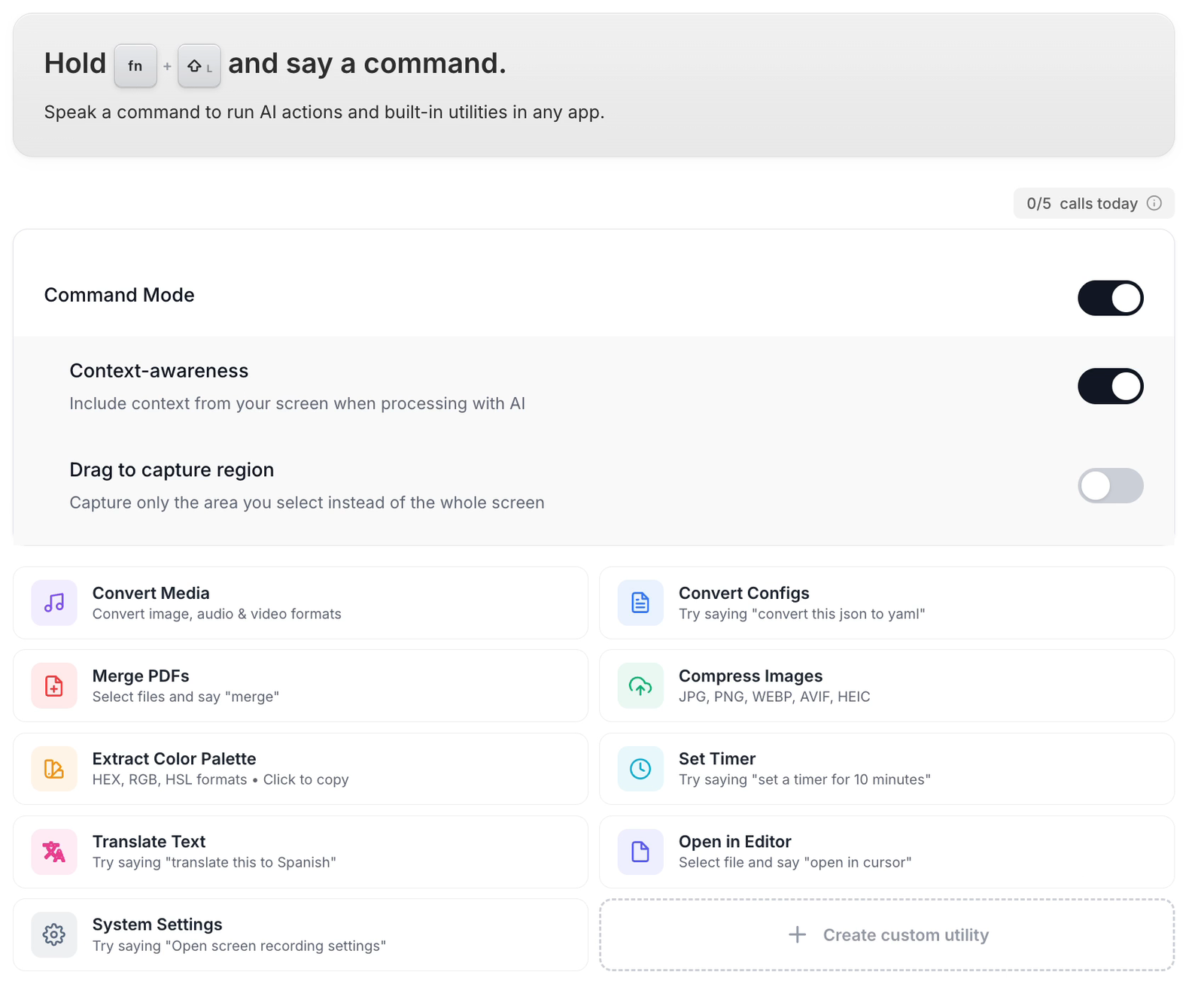Image resolution: width=1204 pixels, height=984 pixels.
Task: Click the Open in Editor file icon
Action: pyautogui.click(x=640, y=852)
